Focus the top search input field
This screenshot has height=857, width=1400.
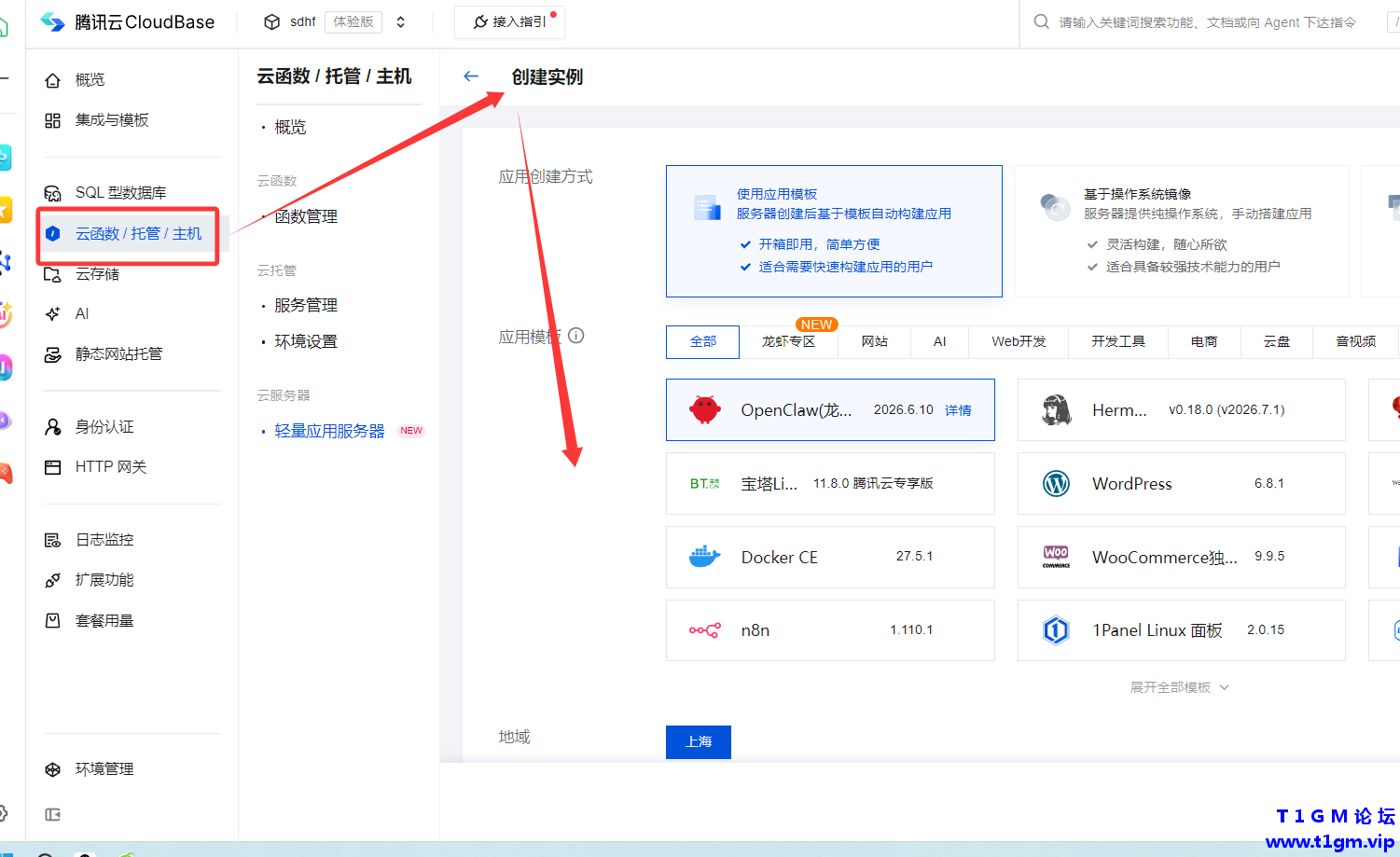1207,22
